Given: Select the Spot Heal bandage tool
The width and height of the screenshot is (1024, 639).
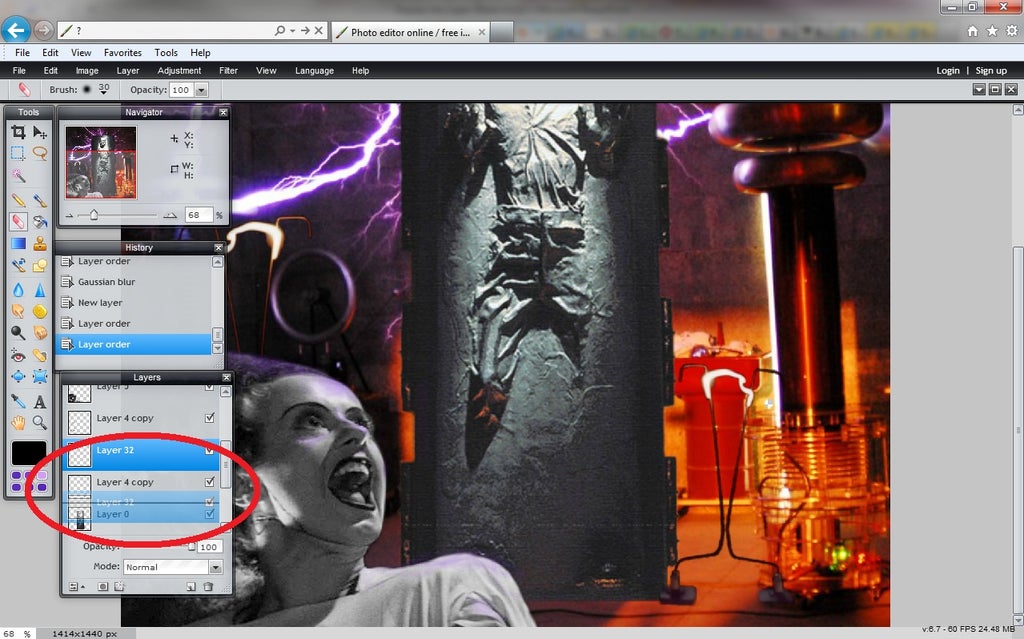Looking at the screenshot, I should click(x=40, y=355).
